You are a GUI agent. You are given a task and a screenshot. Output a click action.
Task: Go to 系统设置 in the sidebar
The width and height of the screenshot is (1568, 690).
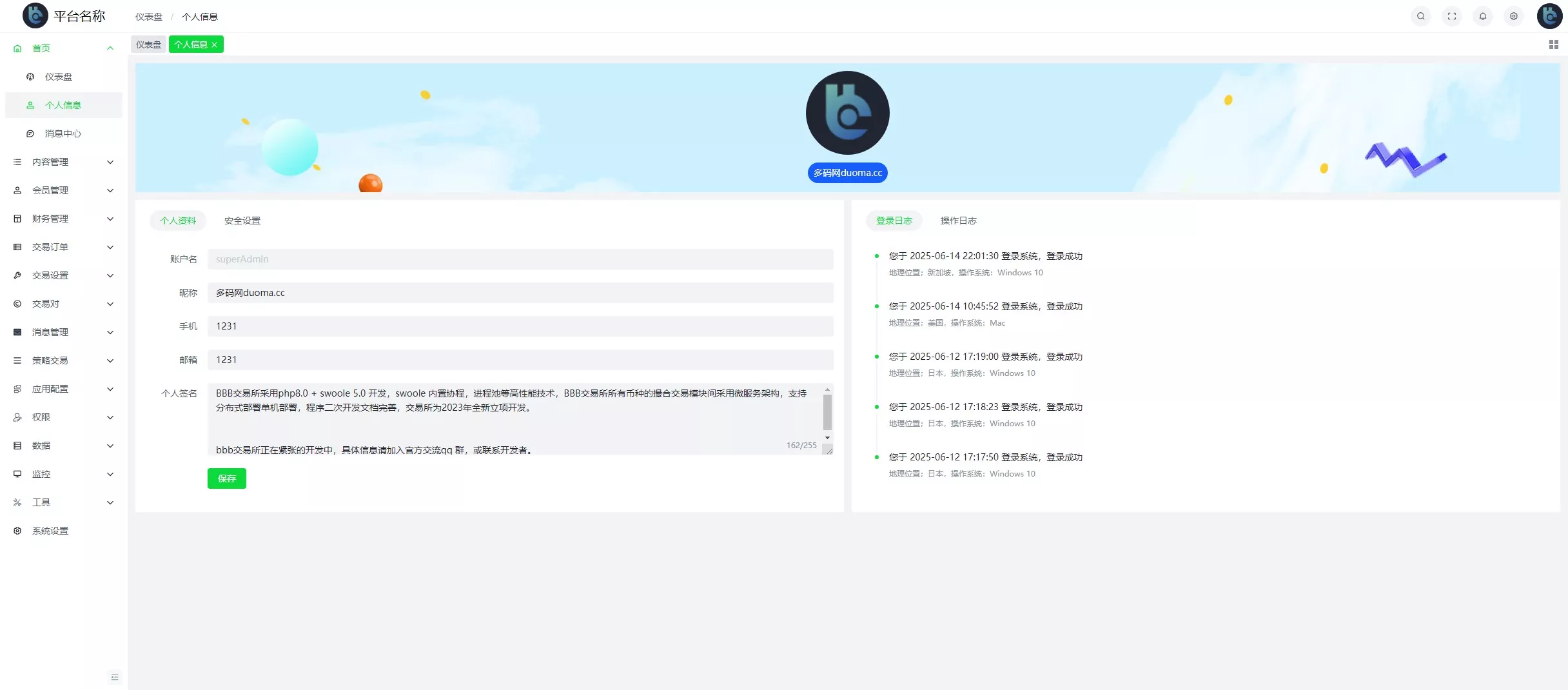coord(50,531)
